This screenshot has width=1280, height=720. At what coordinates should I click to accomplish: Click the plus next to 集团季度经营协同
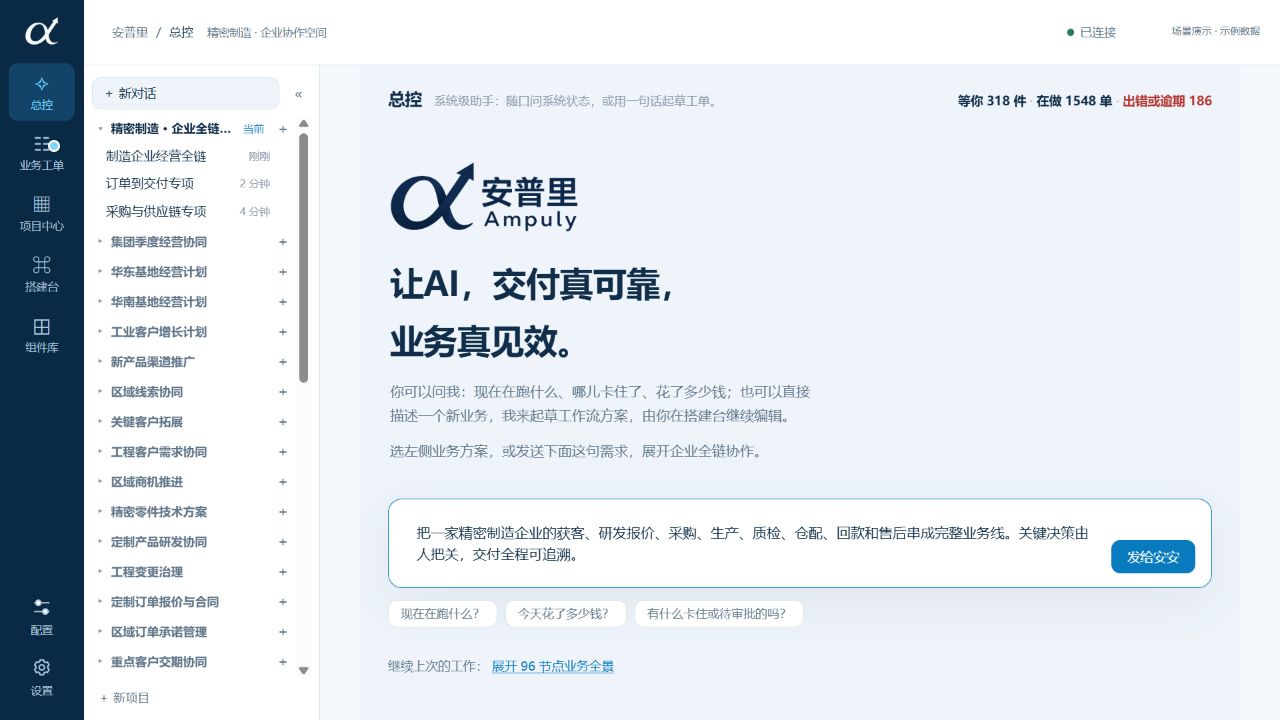[x=283, y=242]
